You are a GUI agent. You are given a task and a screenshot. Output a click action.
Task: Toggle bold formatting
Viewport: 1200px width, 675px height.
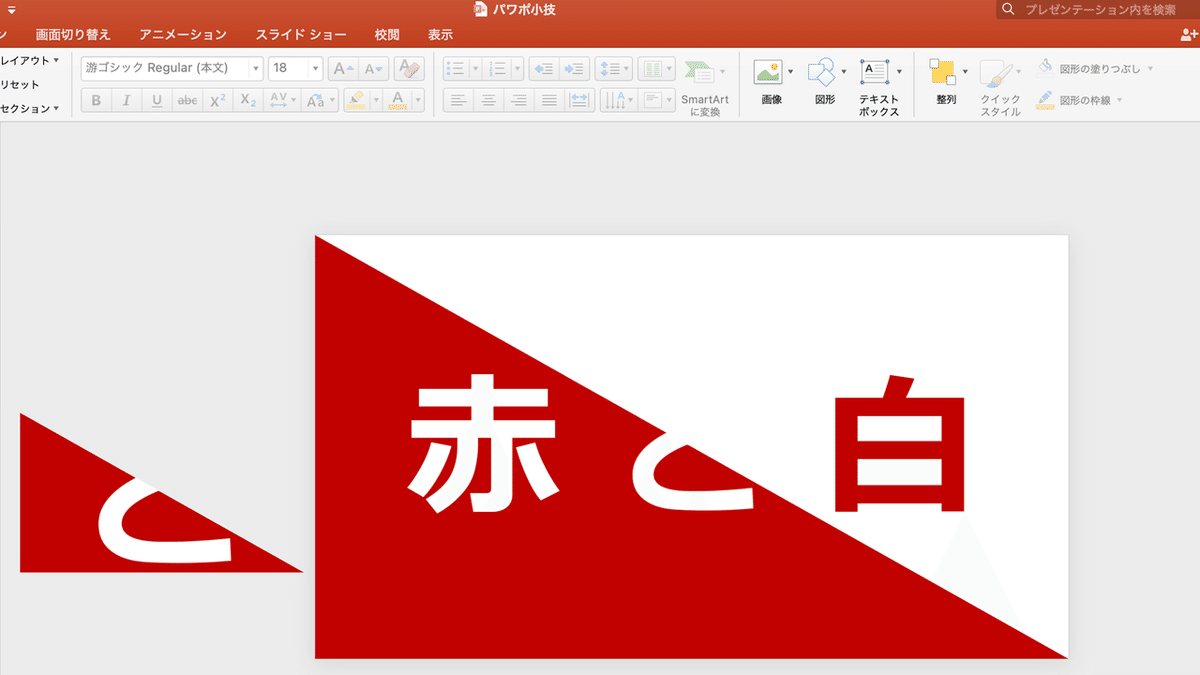tap(96, 100)
